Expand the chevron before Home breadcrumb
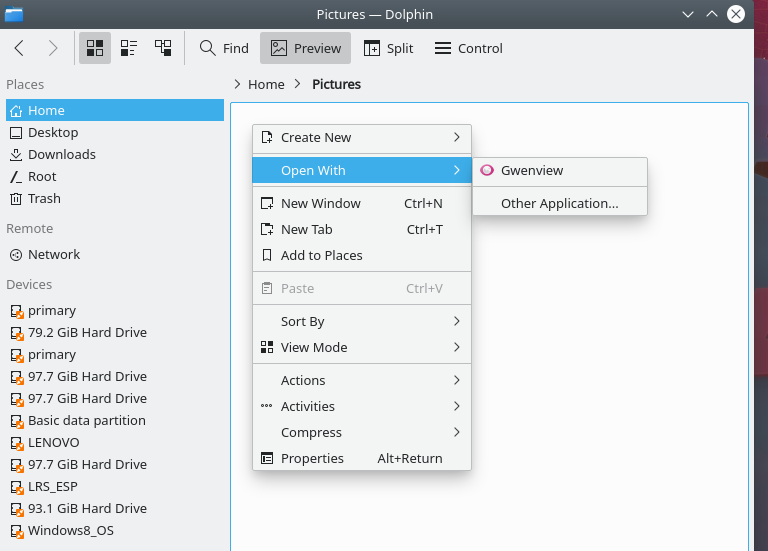 tap(237, 84)
